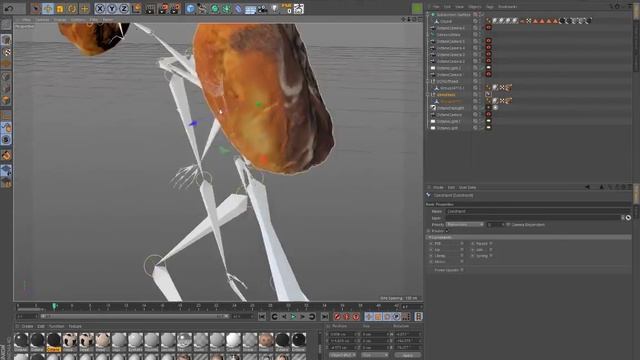Open Attribute Manager Mode menu
This screenshot has height=360, width=640.
point(438,187)
